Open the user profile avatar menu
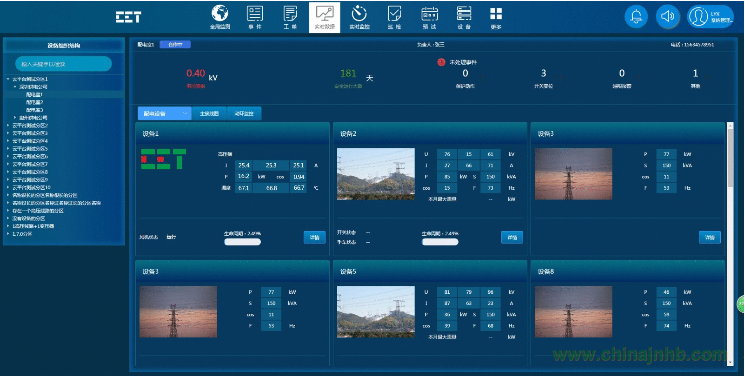This screenshot has height=376, width=745. coord(710,17)
